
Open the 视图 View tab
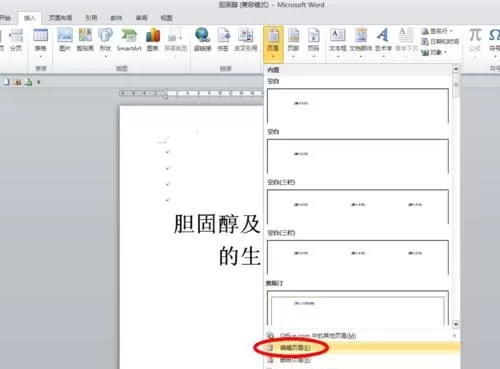click(x=166, y=18)
